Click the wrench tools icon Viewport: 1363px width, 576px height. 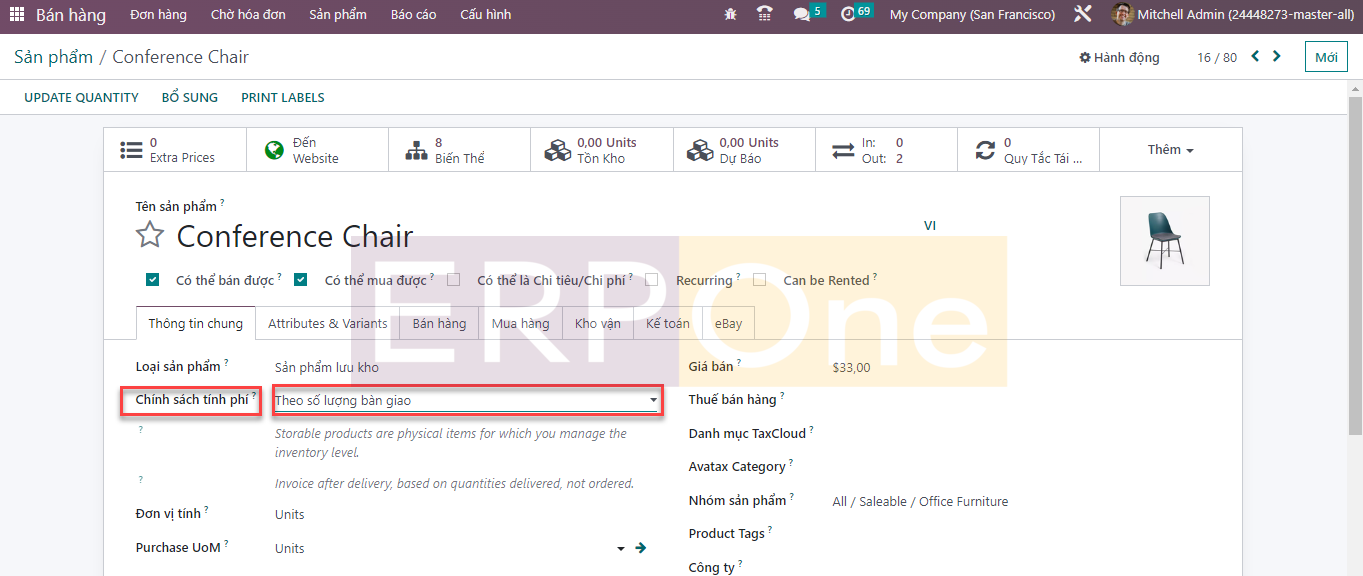click(1082, 15)
